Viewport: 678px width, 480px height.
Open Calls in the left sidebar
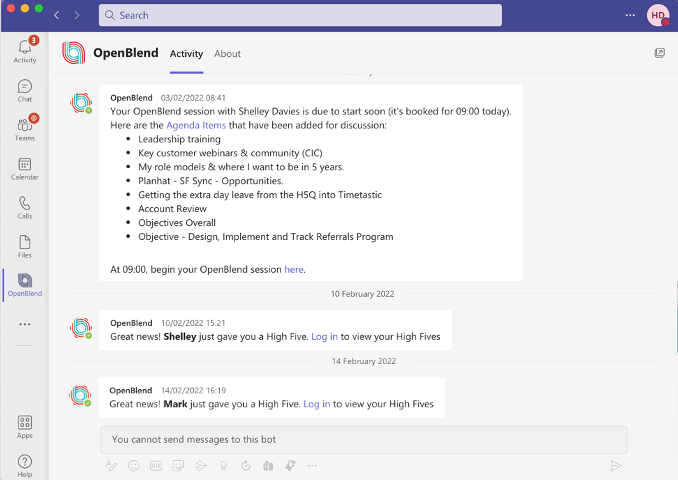pyautogui.click(x=25, y=207)
